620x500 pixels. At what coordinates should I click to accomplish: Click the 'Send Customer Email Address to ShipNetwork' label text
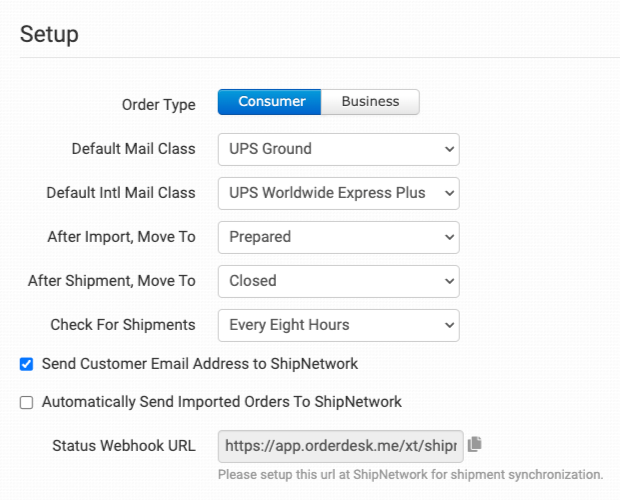pyautogui.click(x=199, y=364)
